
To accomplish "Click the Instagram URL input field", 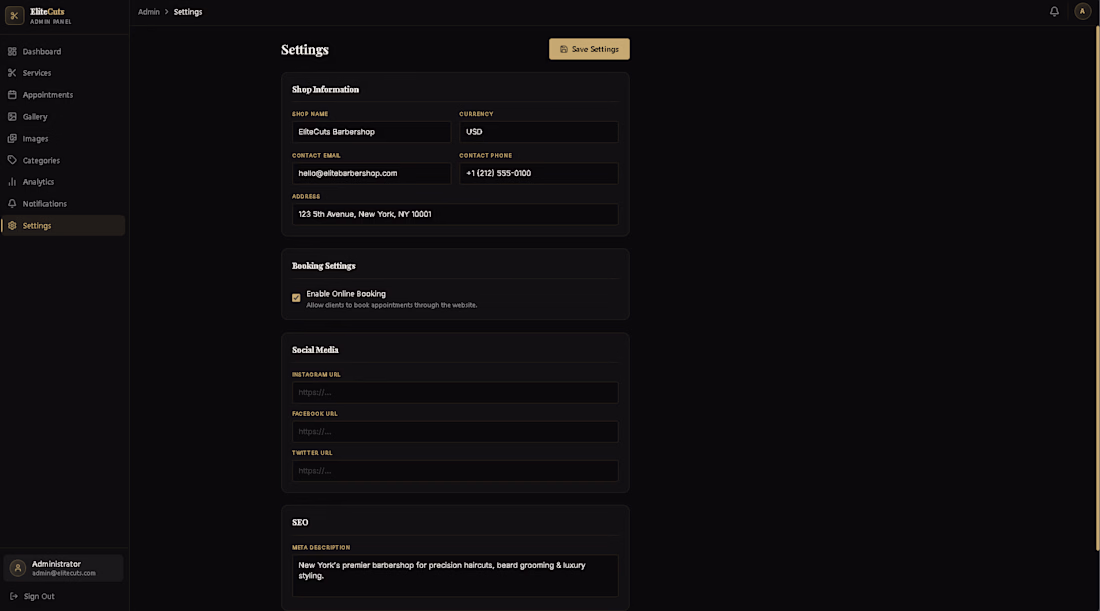I will pos(455,392).
